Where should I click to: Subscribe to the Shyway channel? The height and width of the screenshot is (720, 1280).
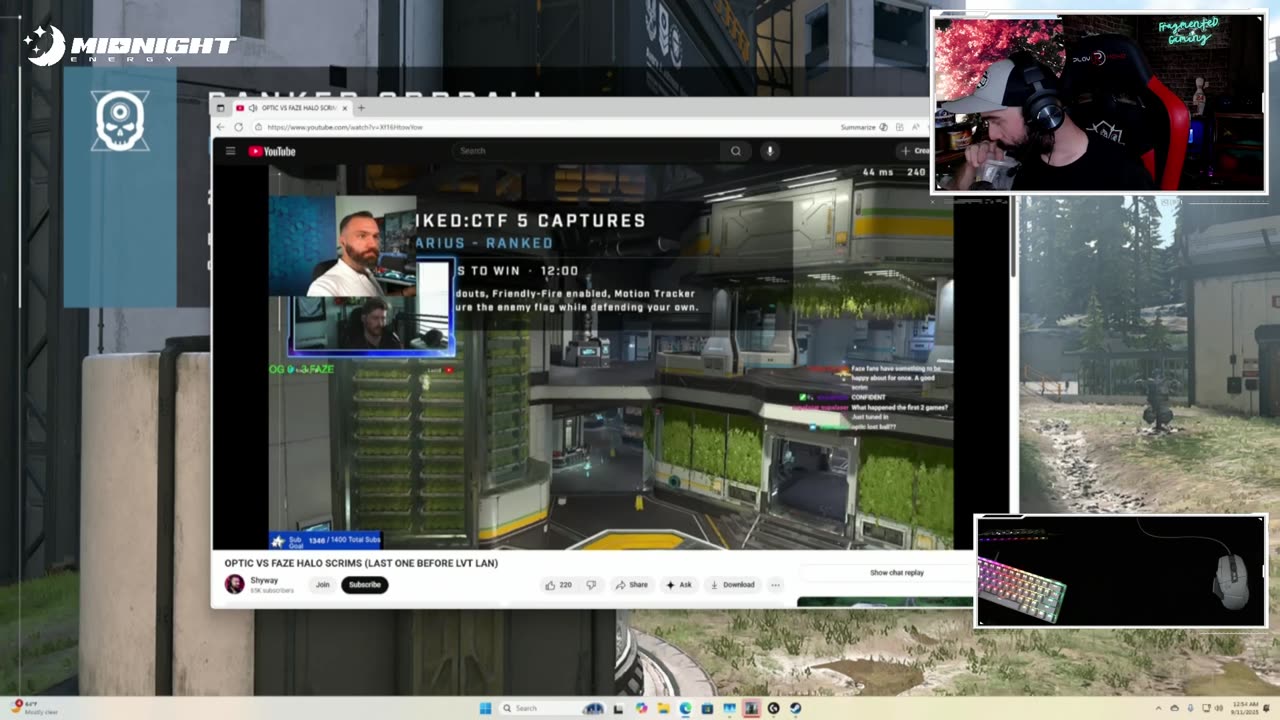[364, 585]
